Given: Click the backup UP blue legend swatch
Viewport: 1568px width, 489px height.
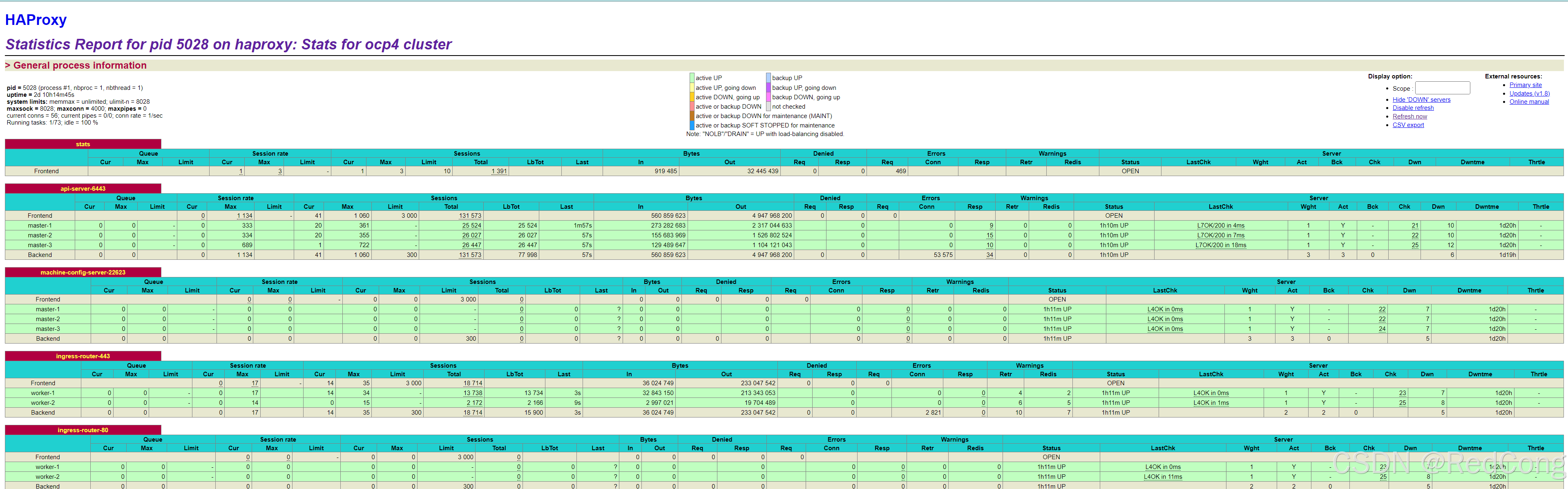Looking at the screenshot, I should click(x=768, y=78).
